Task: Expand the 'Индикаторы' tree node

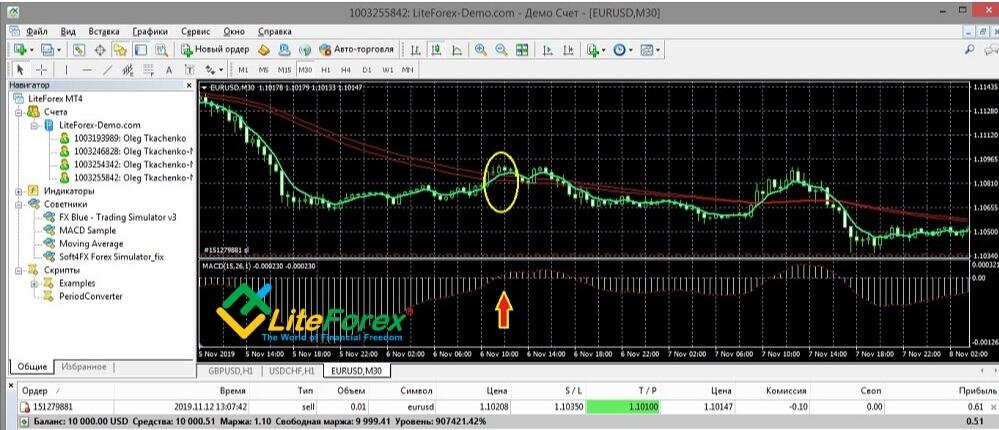Action: click(20, 191)
